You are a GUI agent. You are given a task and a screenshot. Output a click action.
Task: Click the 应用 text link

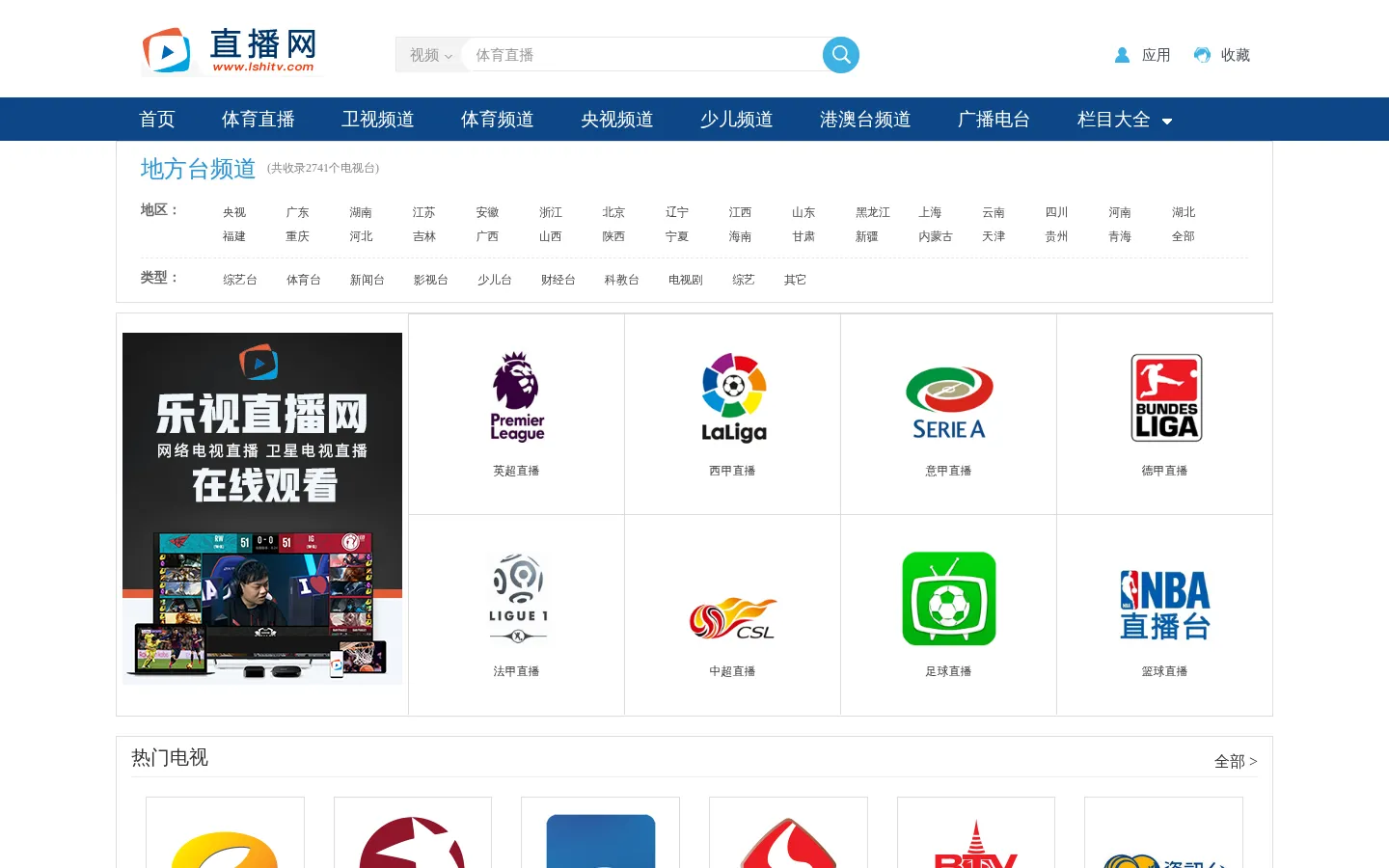pyautogui.click(x=1157, y=55)
